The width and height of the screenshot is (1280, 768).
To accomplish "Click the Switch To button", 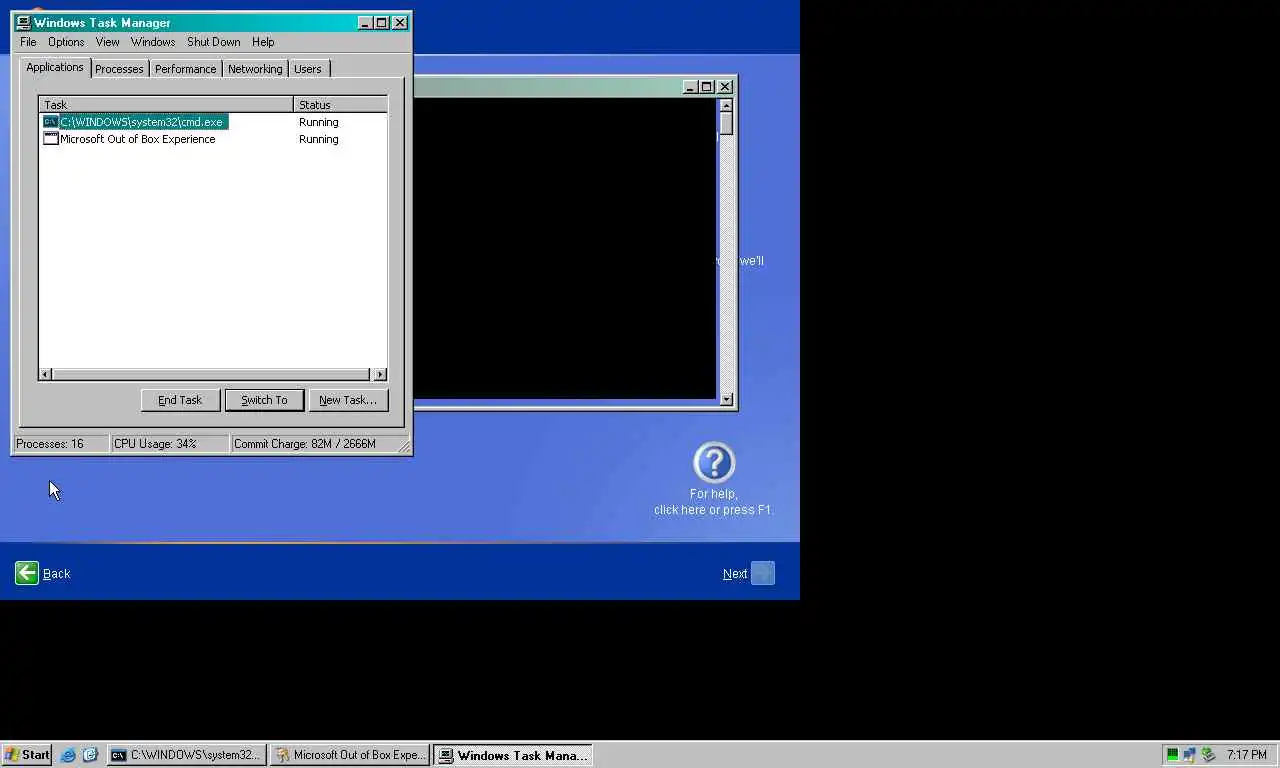I will tap(264, 400).
